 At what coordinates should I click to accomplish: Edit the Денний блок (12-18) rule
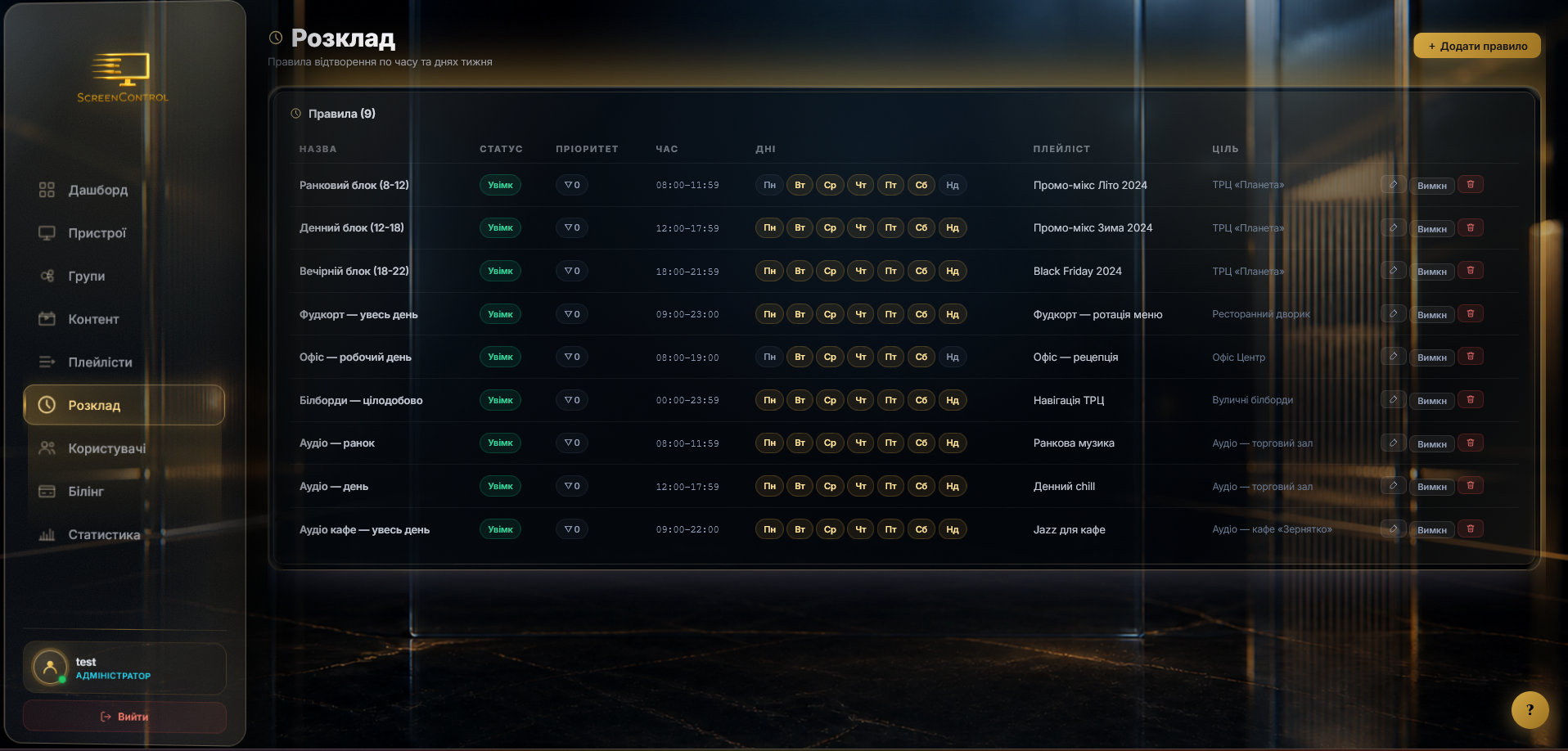(x=1393, y=227)
